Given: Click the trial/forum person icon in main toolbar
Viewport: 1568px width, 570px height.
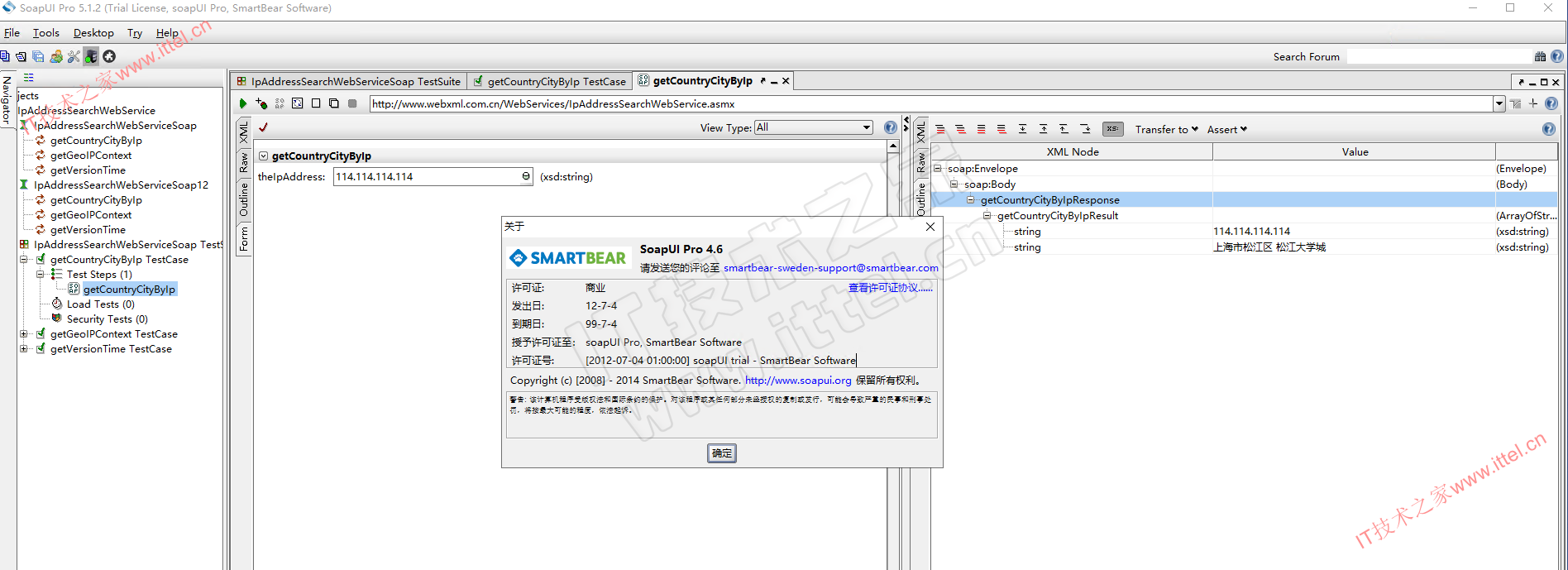Looking at the screenshot, I should point(56,56).
